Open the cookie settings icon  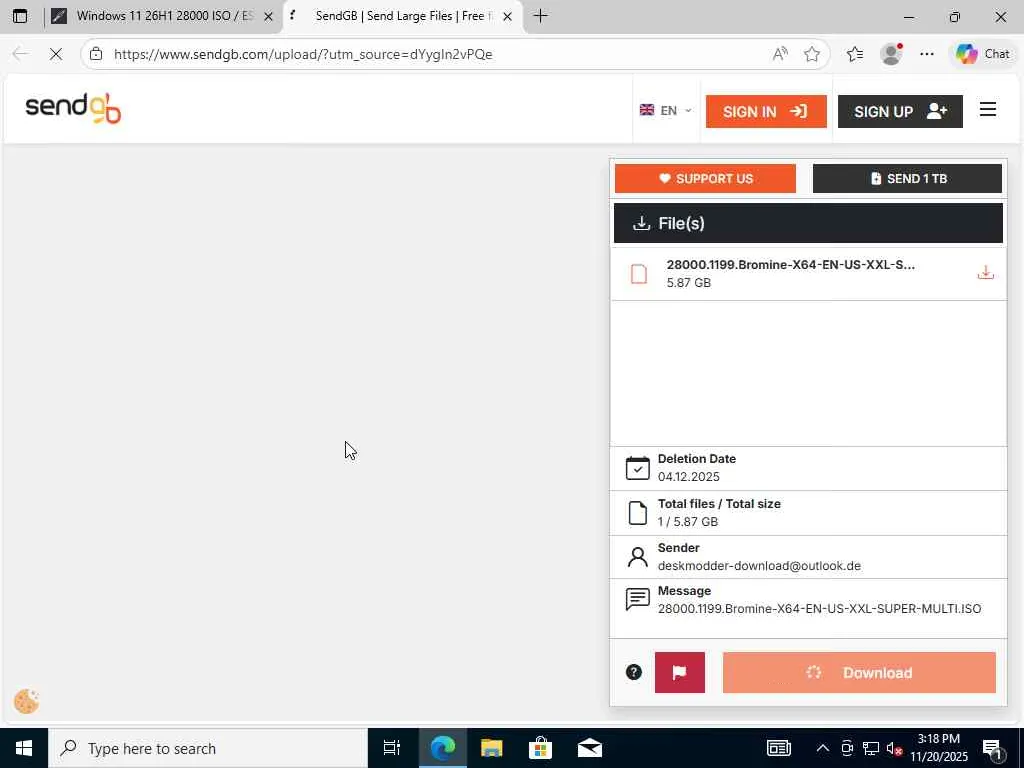click(x=26, y=701)
